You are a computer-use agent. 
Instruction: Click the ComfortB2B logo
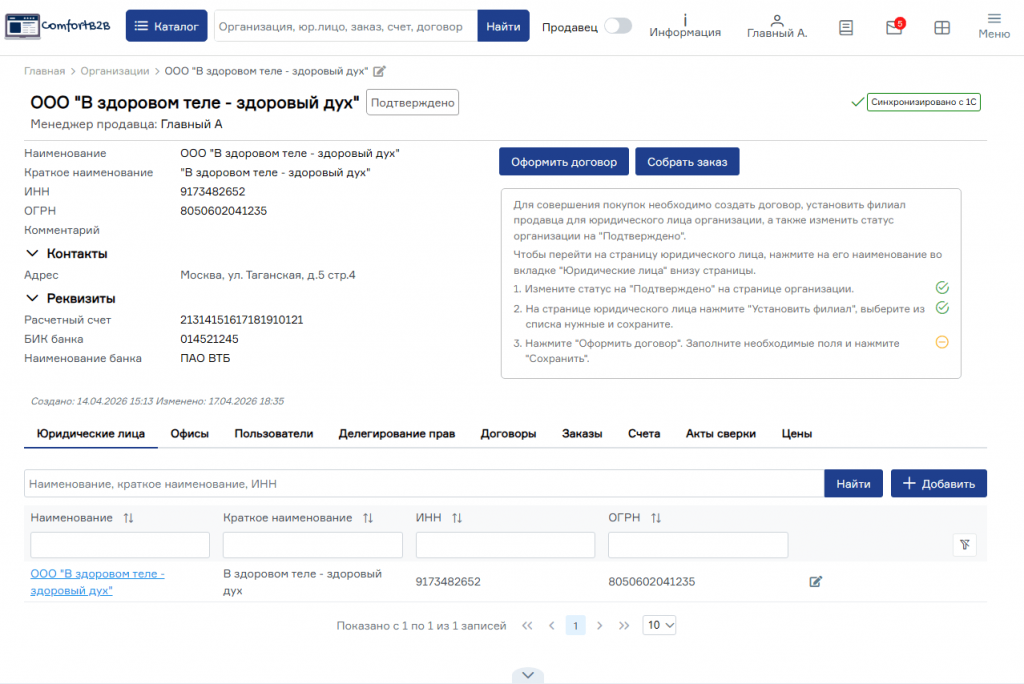[57, 26]
